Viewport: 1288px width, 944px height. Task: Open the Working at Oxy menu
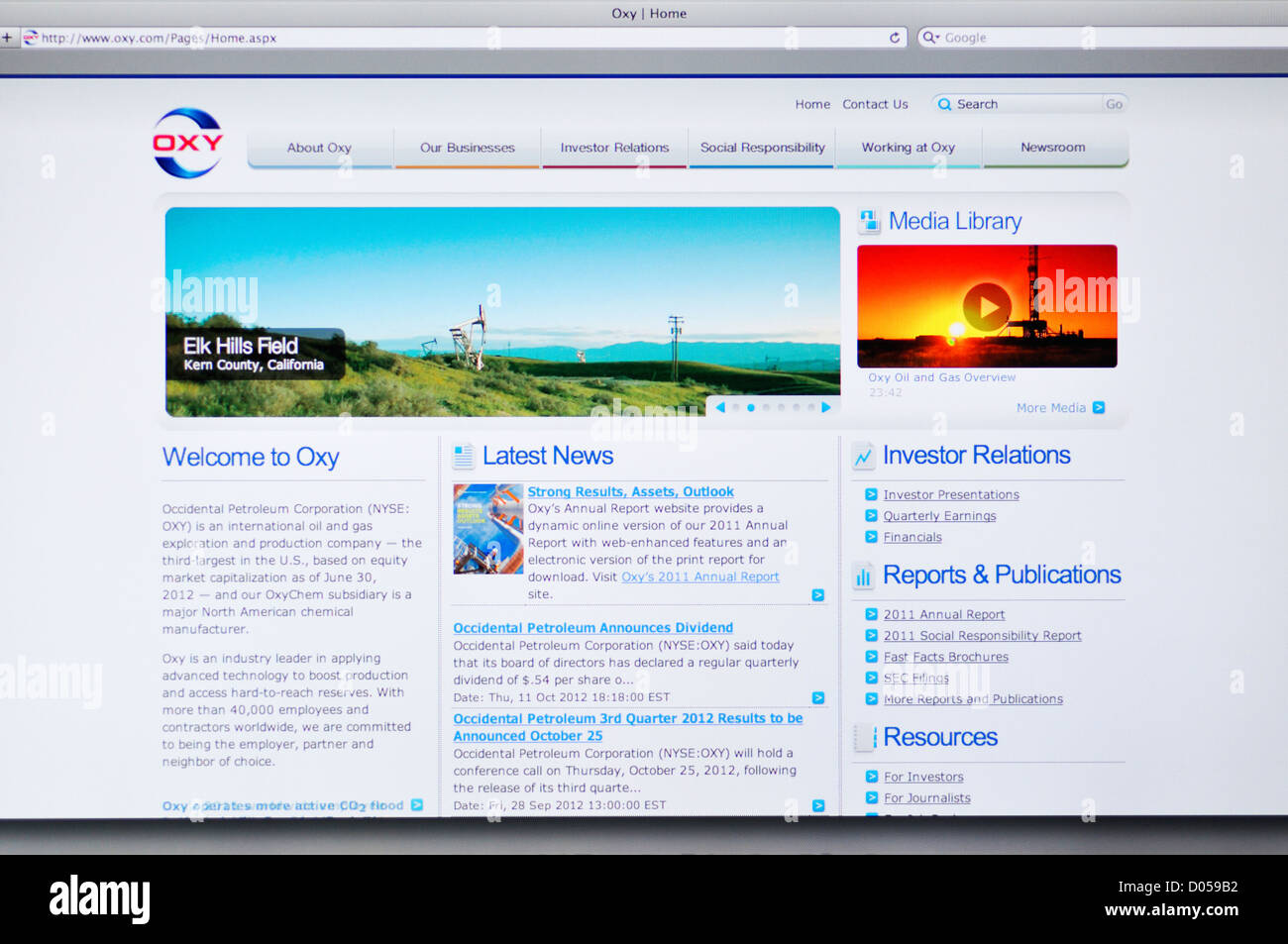point(909,148)
